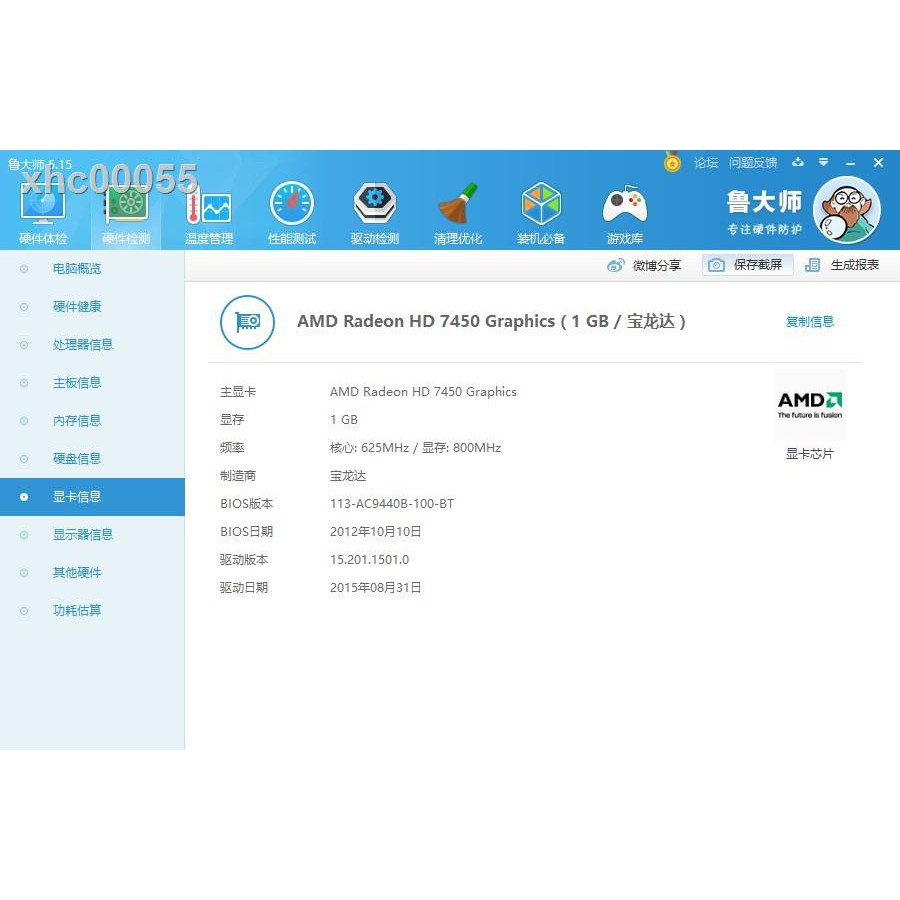
Task: Click driver date 2015年08月31日
Action: point(375,588)
